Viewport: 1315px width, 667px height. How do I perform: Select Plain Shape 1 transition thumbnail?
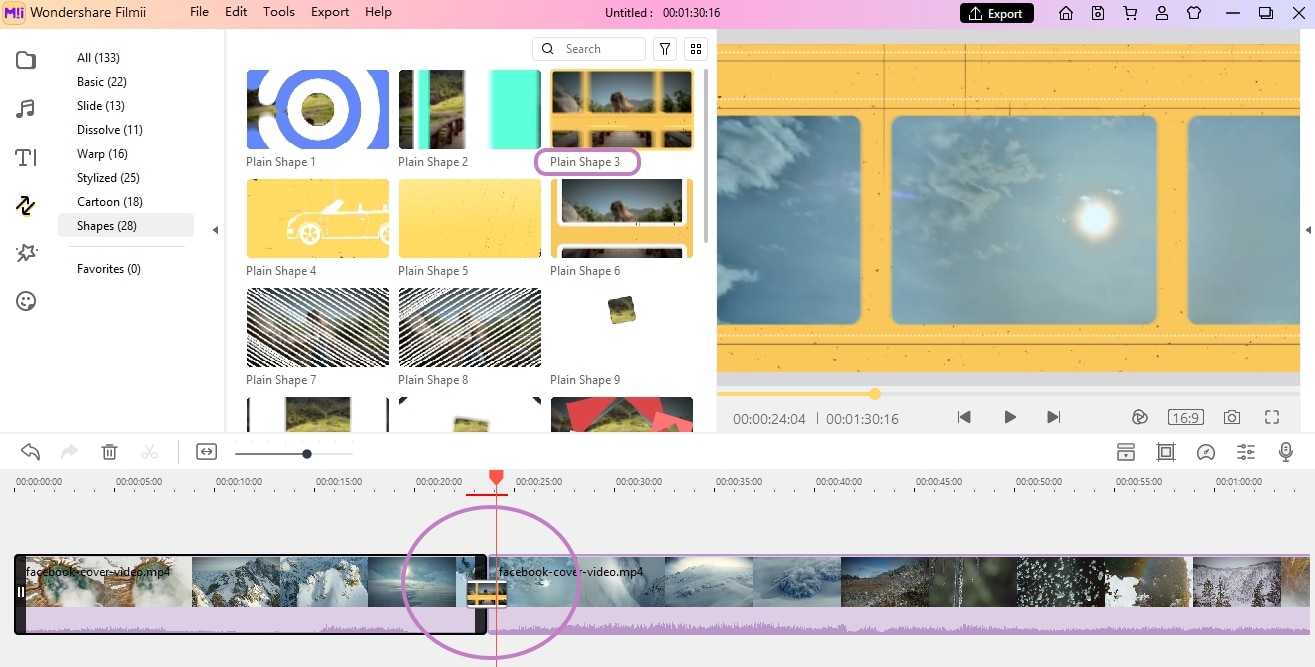point(318,109)
